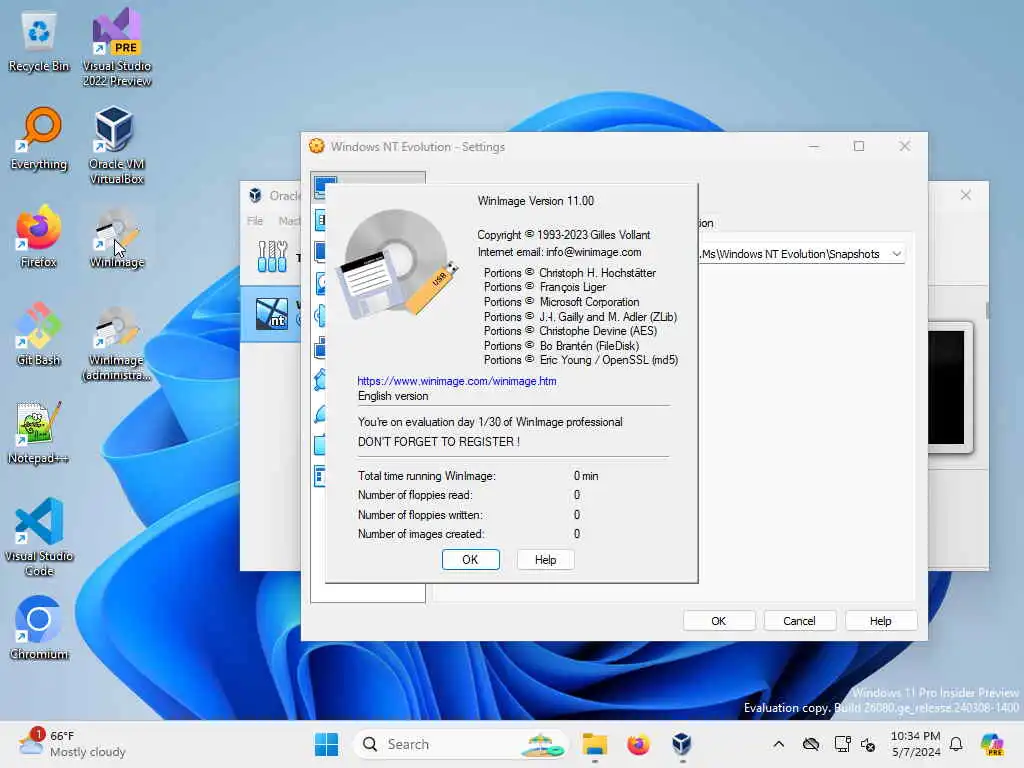Viewport: 1024px width, 768px height.
Task: Close the VirtualBox Manager window
Action: pos(966,195)
